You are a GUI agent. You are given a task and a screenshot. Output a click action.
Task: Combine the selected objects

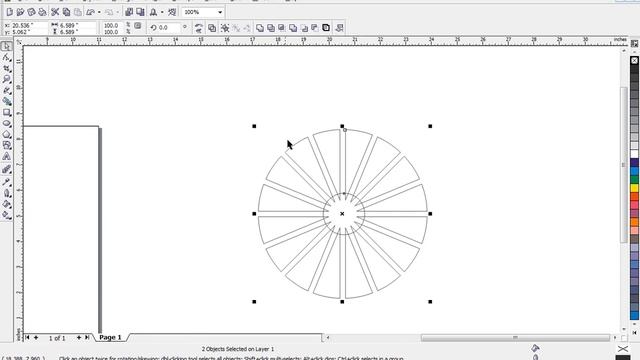click(x=212, y=28)
